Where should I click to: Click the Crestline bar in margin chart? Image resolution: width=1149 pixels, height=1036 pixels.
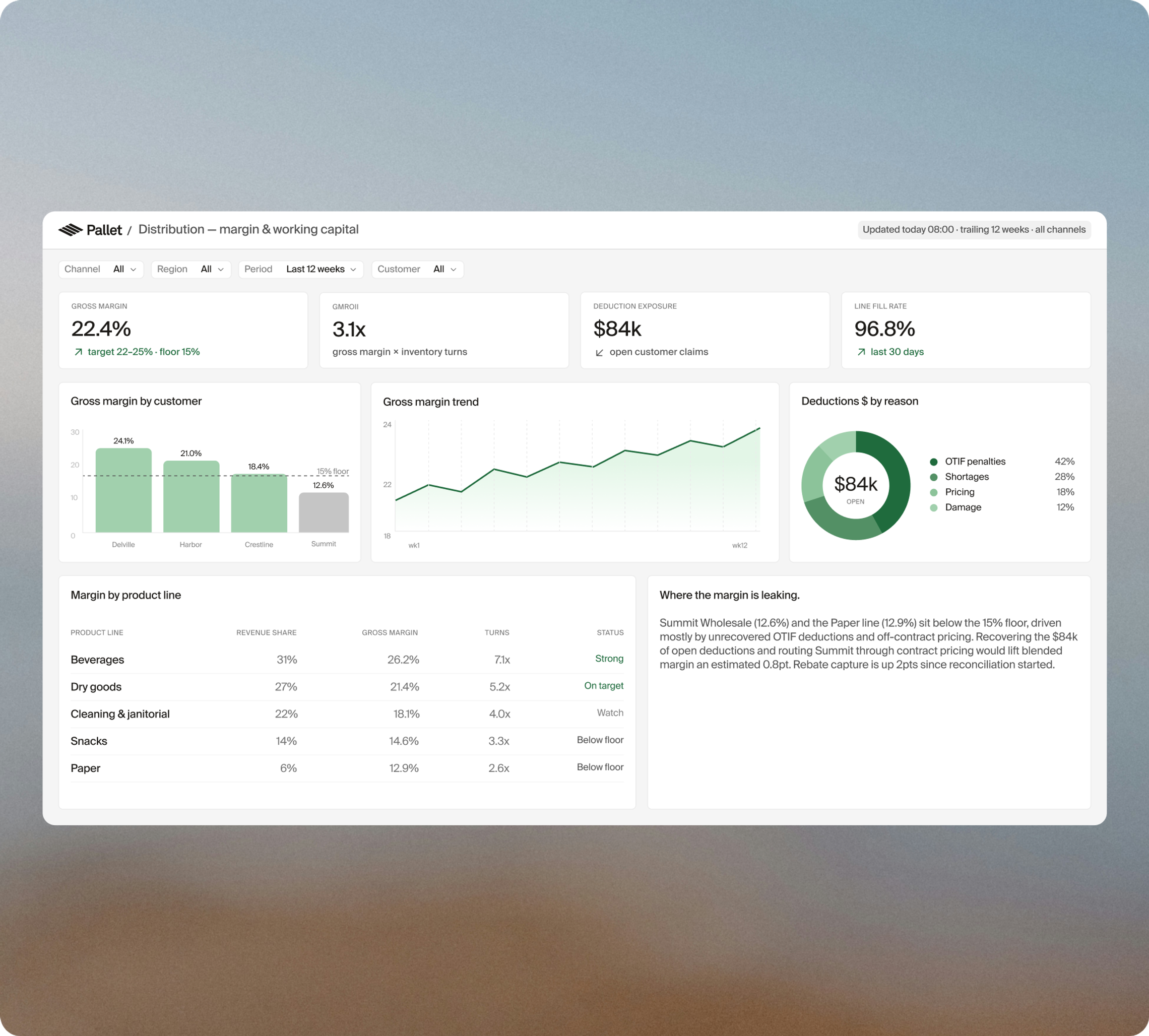coord(259,503)
